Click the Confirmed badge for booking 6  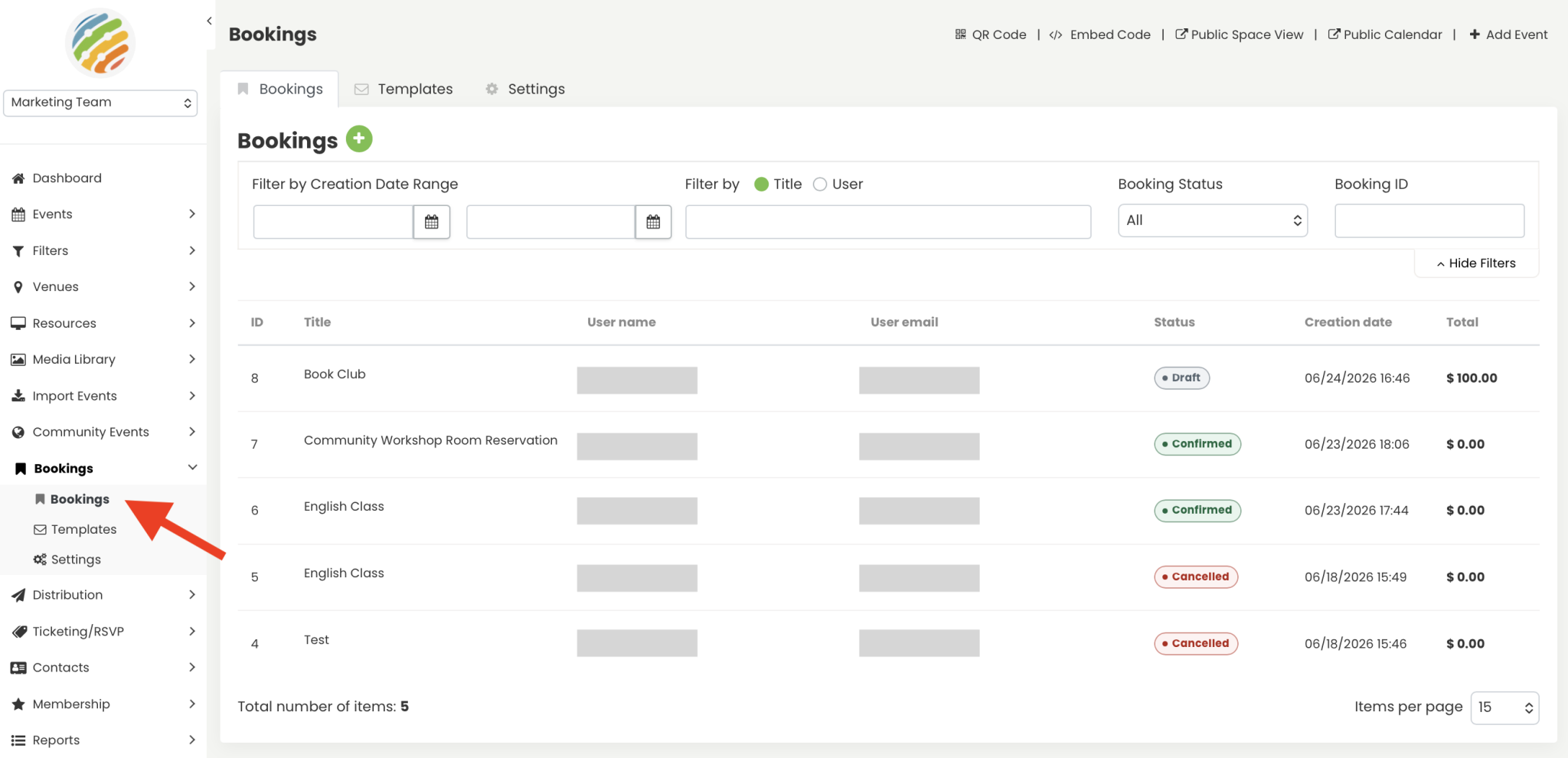click(x=1197, y=511)
